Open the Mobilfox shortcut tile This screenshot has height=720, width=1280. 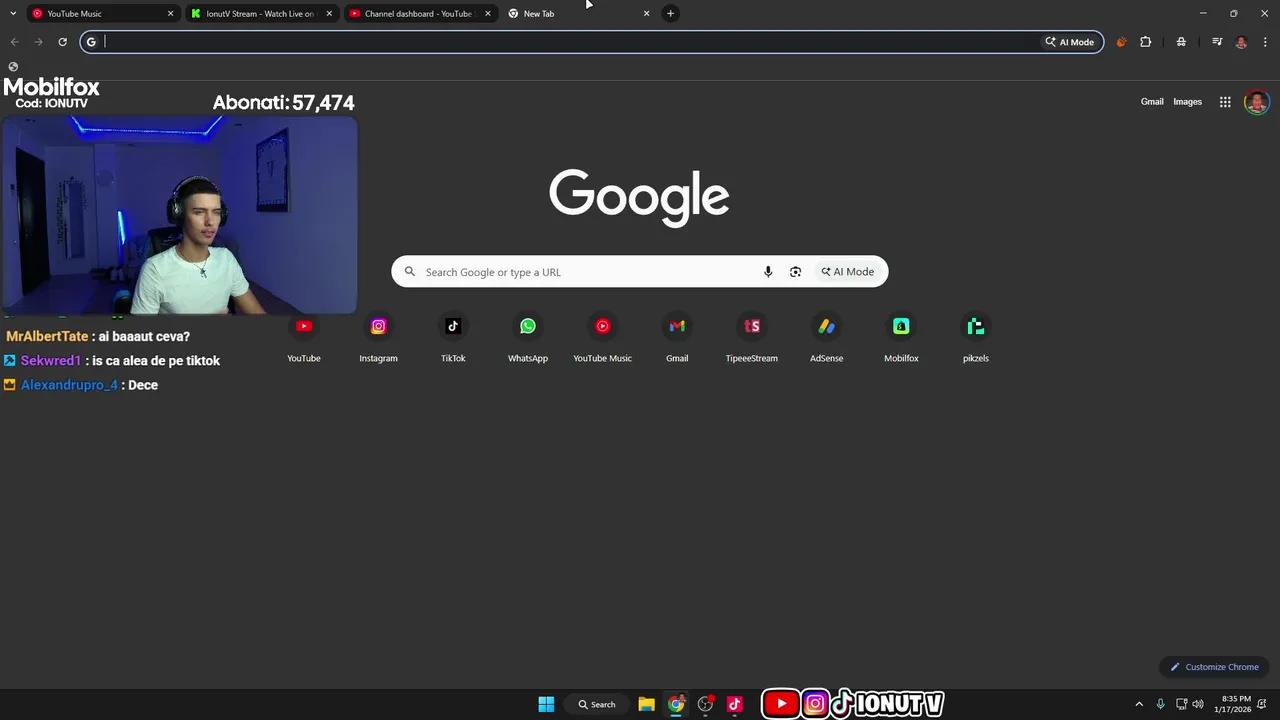click(901, 338)
